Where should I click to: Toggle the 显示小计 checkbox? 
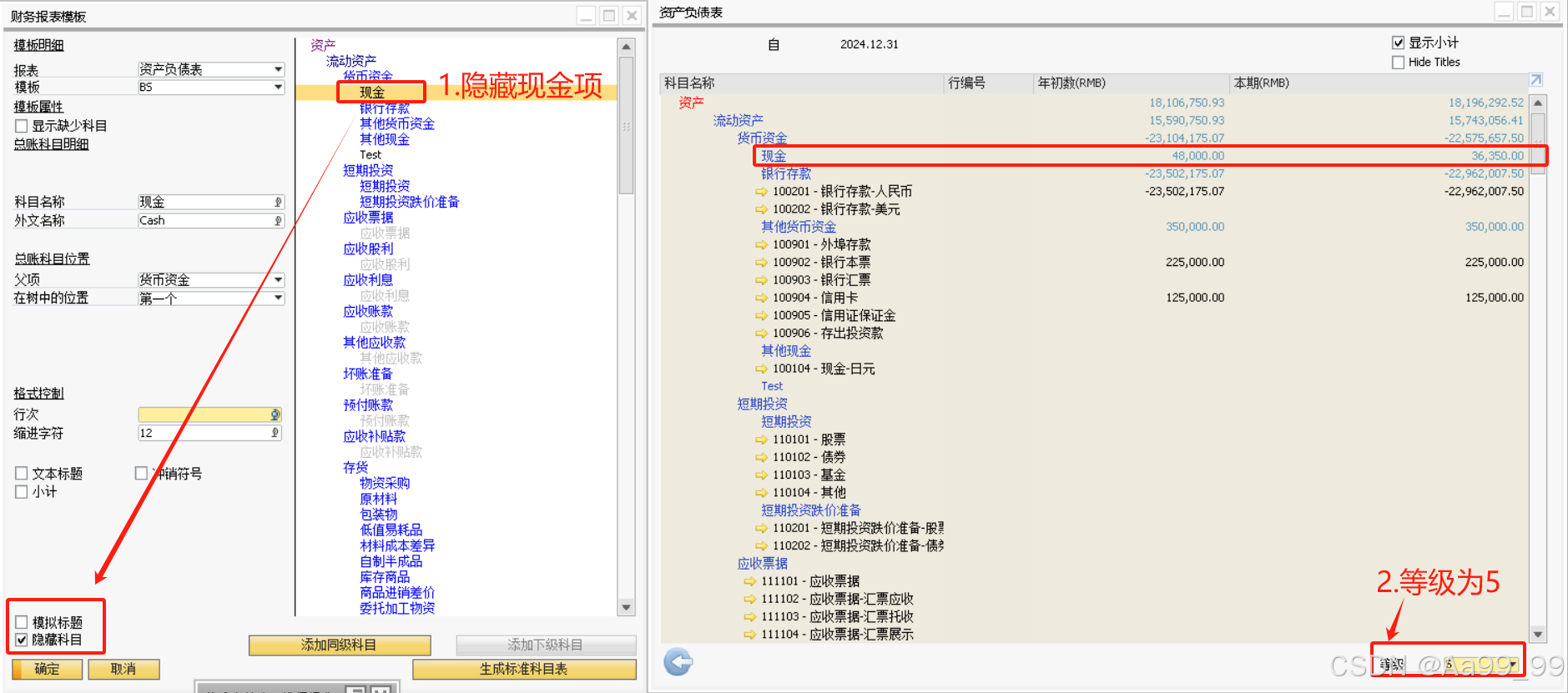coord(1399,43)
